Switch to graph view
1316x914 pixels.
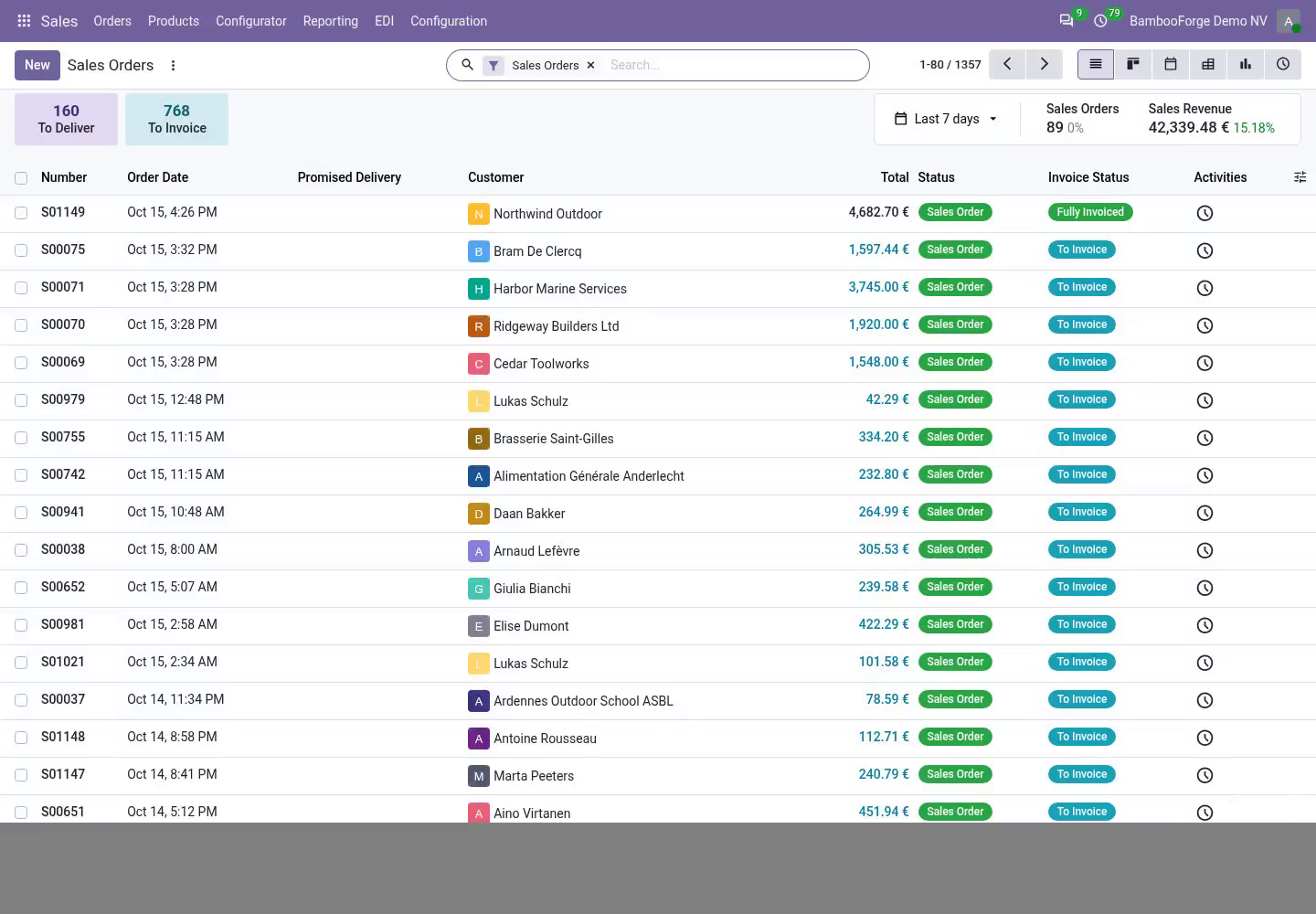(1246, 65)
